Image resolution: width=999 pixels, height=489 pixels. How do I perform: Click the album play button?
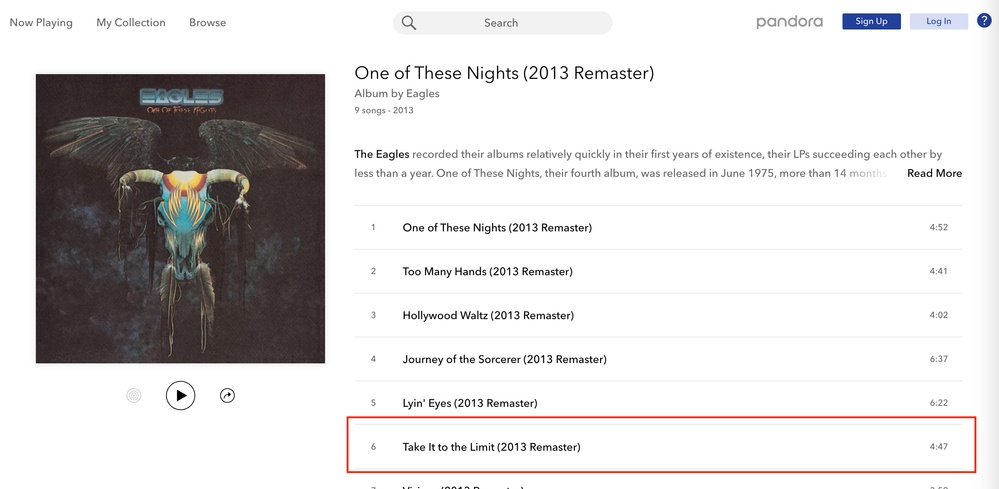(x=180, y=395)
